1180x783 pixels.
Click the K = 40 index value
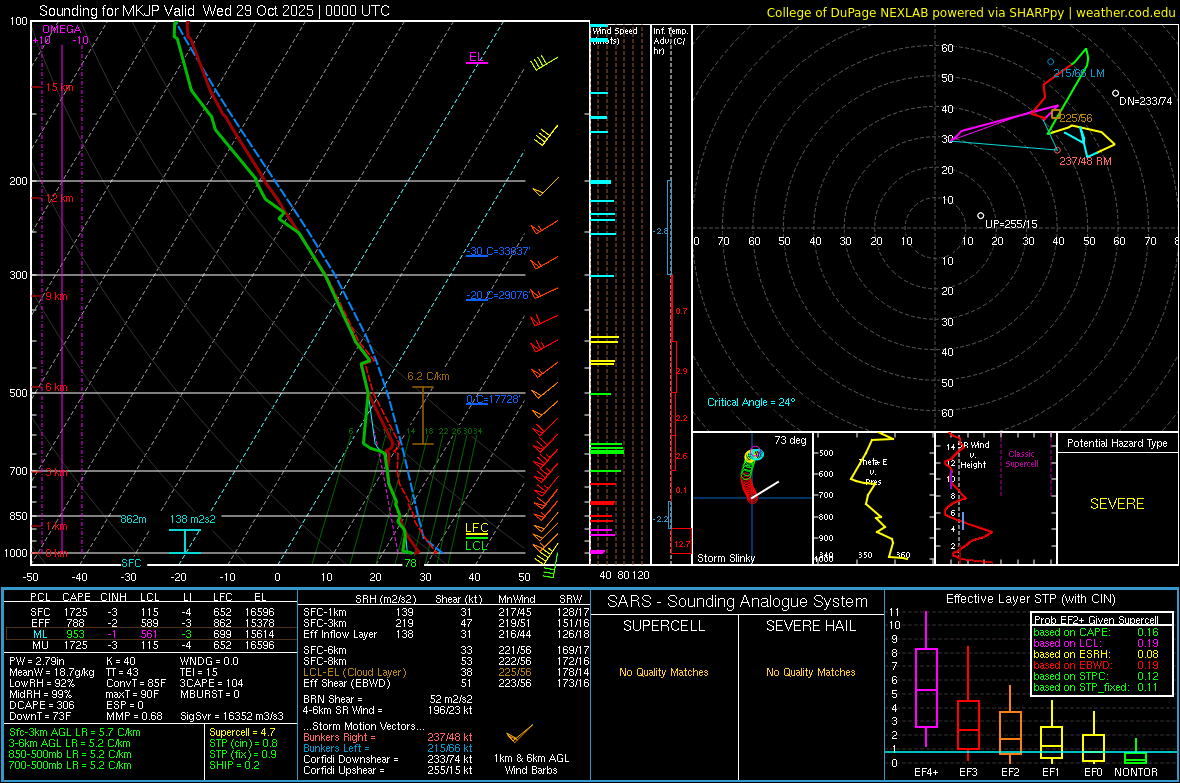coord(121,661)
